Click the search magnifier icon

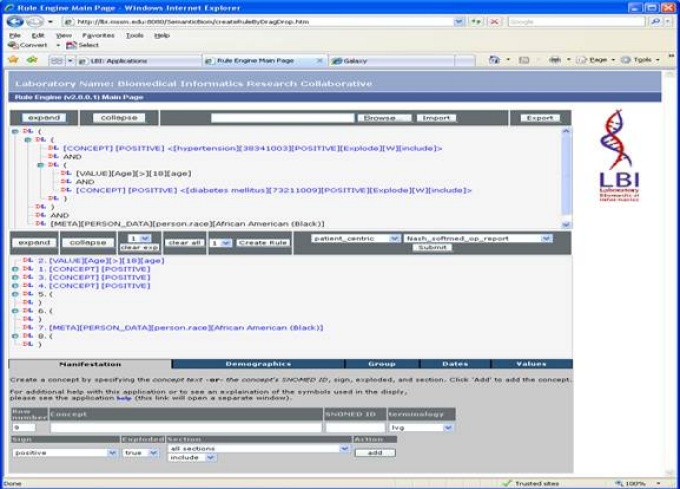[x=654, y=21]
